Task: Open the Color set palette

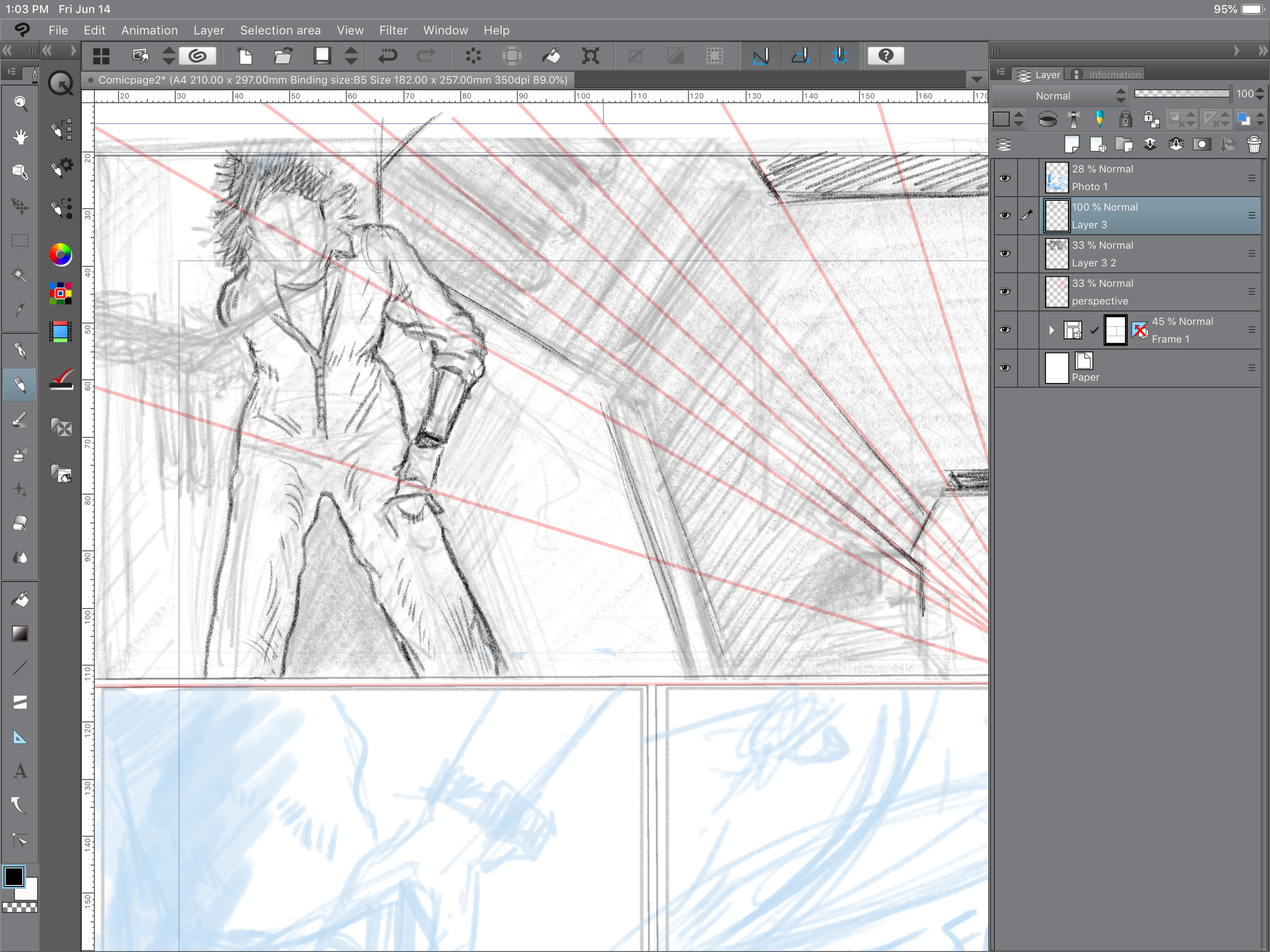Action: click(60, 293)
